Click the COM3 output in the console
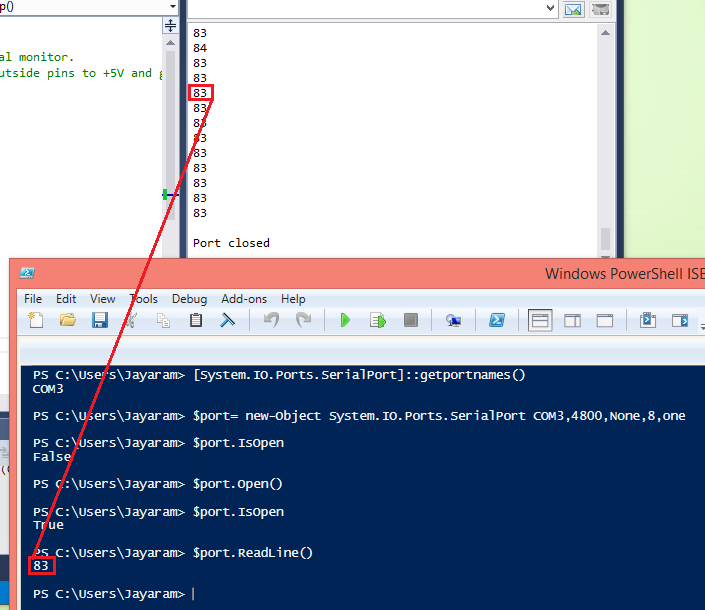Screen dimensions: 705x610 pyautogui.click(x=48, y=389)
